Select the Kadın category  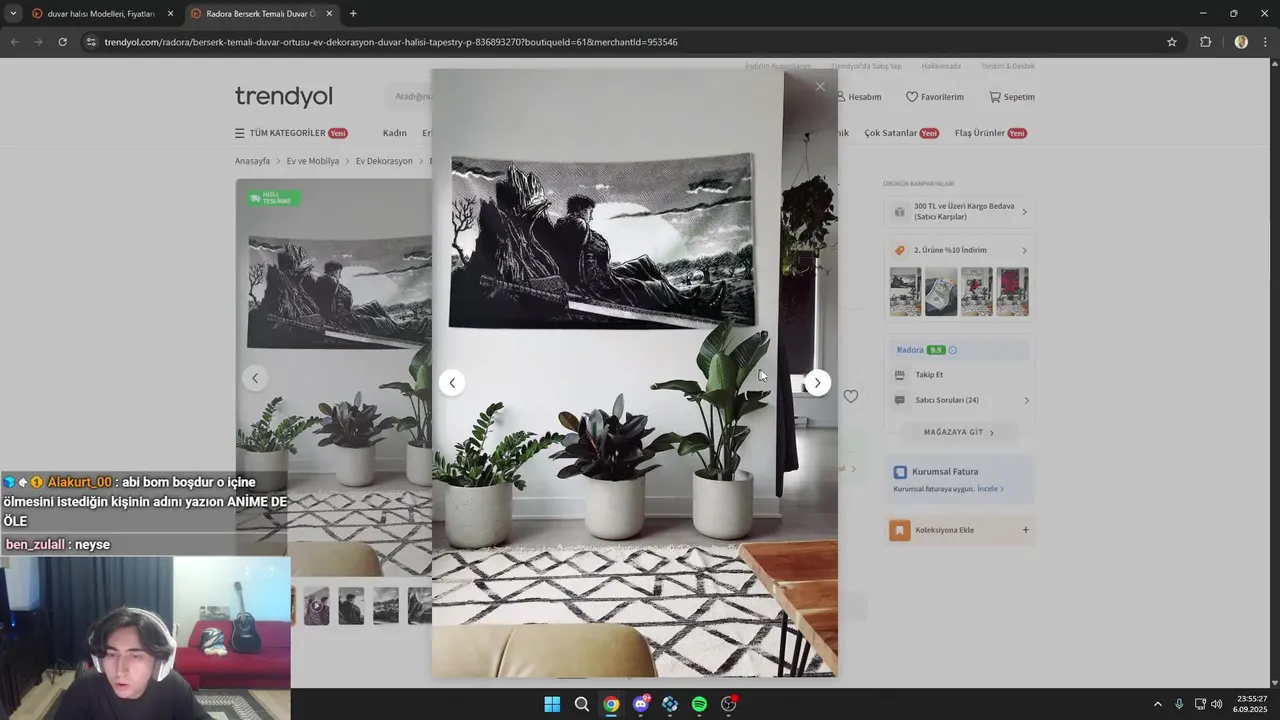(x=394, y=133)
